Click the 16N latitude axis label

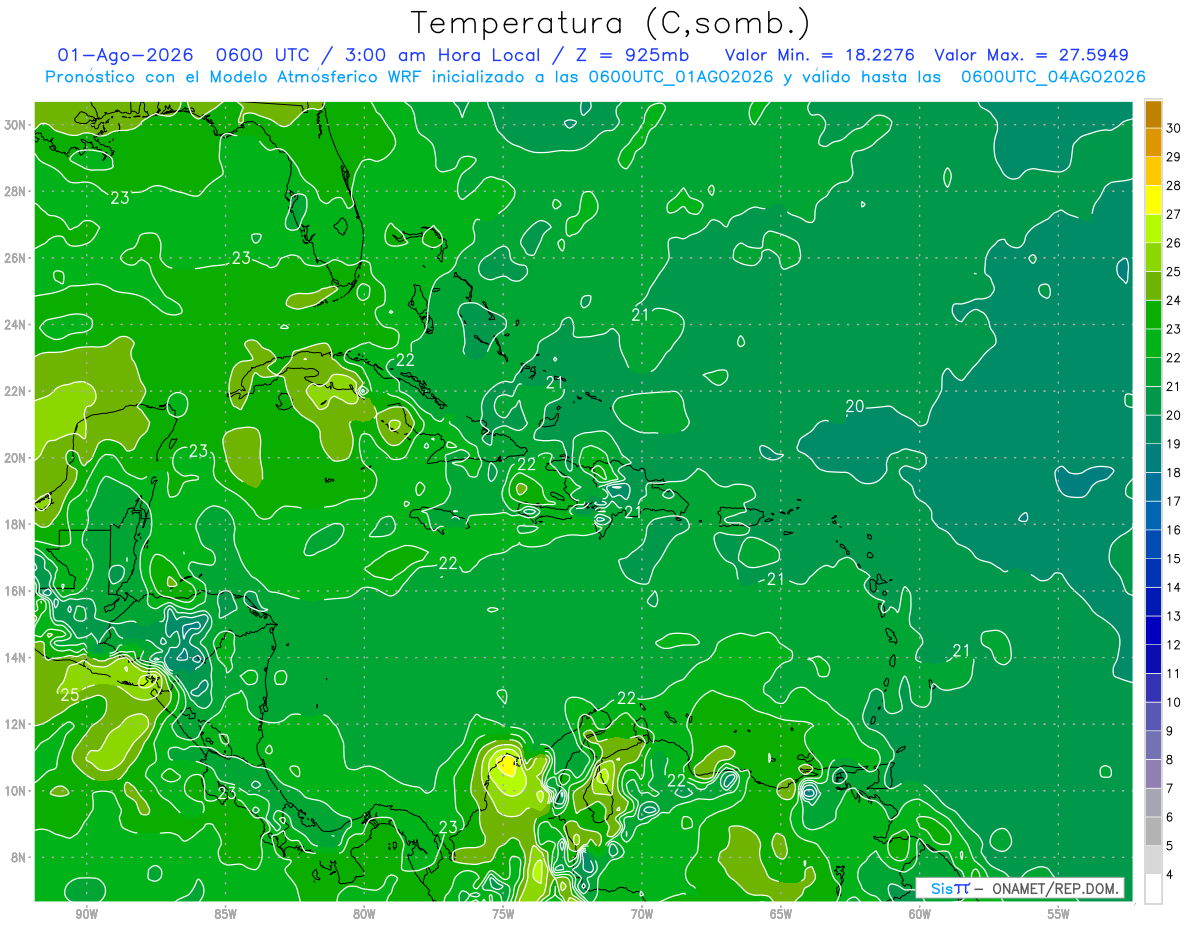17,591
